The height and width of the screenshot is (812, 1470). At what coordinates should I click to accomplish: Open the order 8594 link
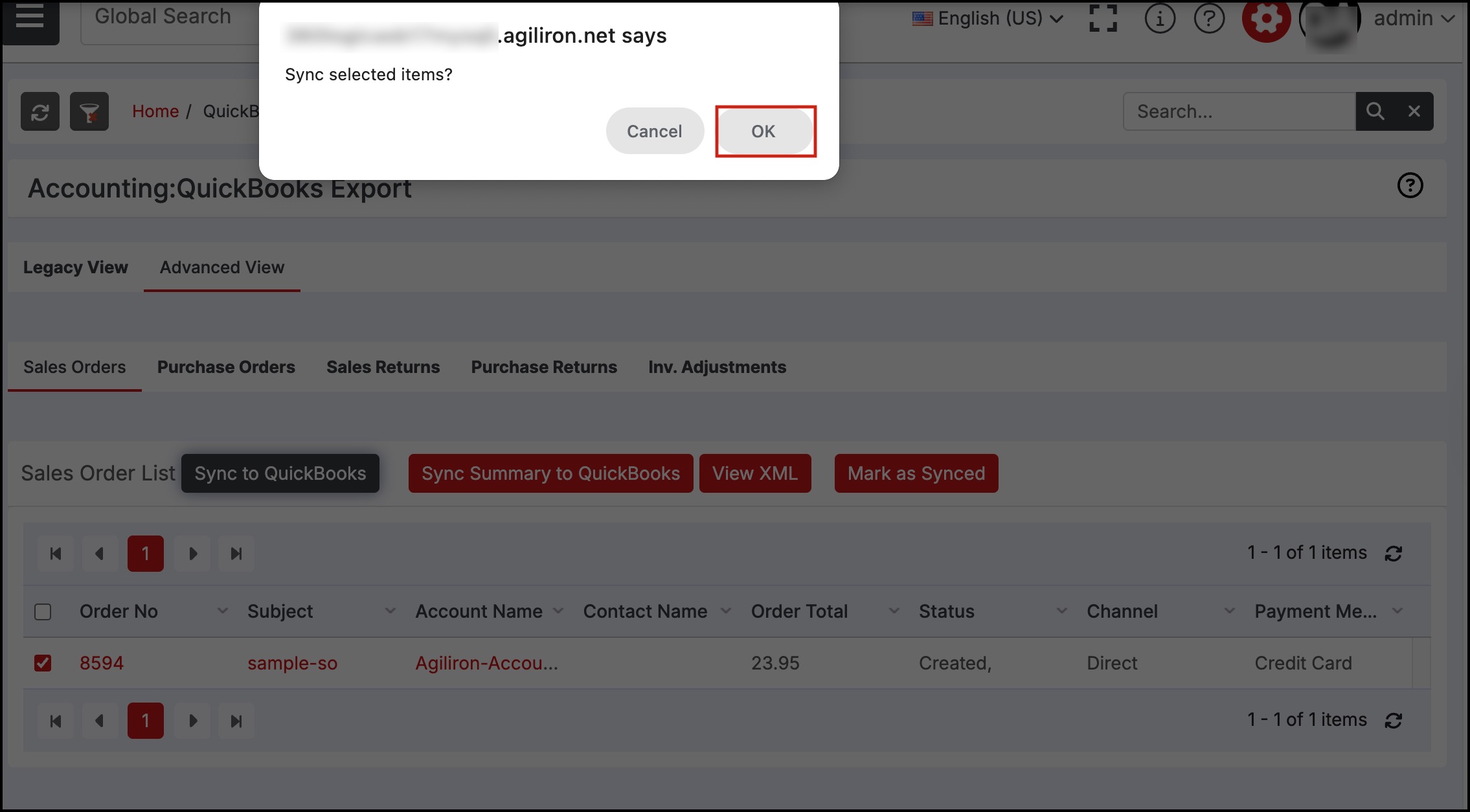tap(102, 663)
